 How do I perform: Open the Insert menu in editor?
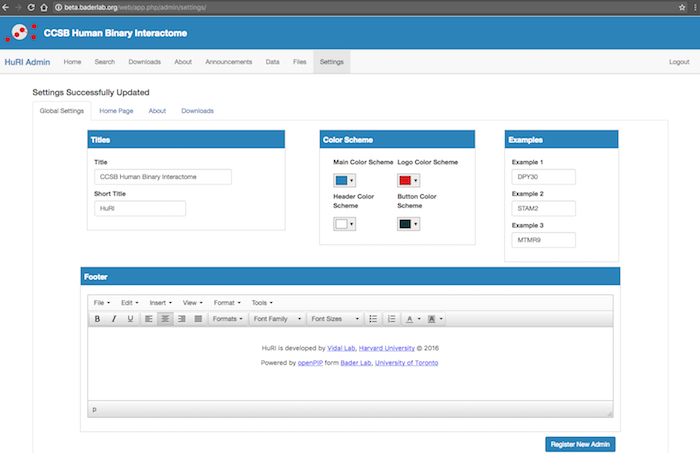160,302
